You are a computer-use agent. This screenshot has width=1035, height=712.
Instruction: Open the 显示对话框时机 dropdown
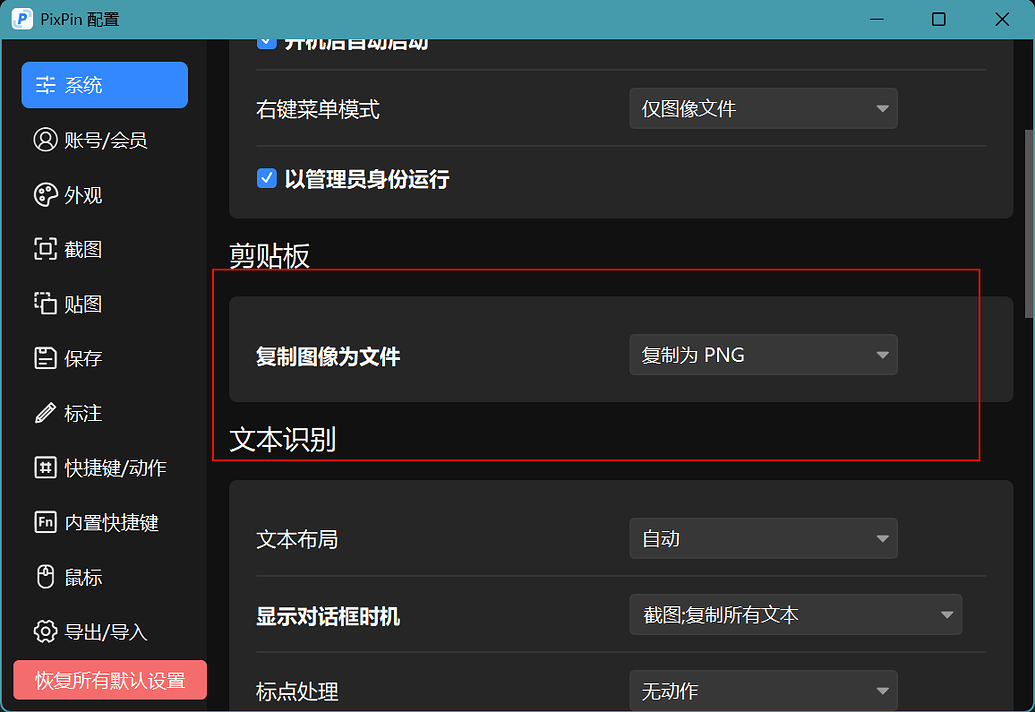[795, 614]
